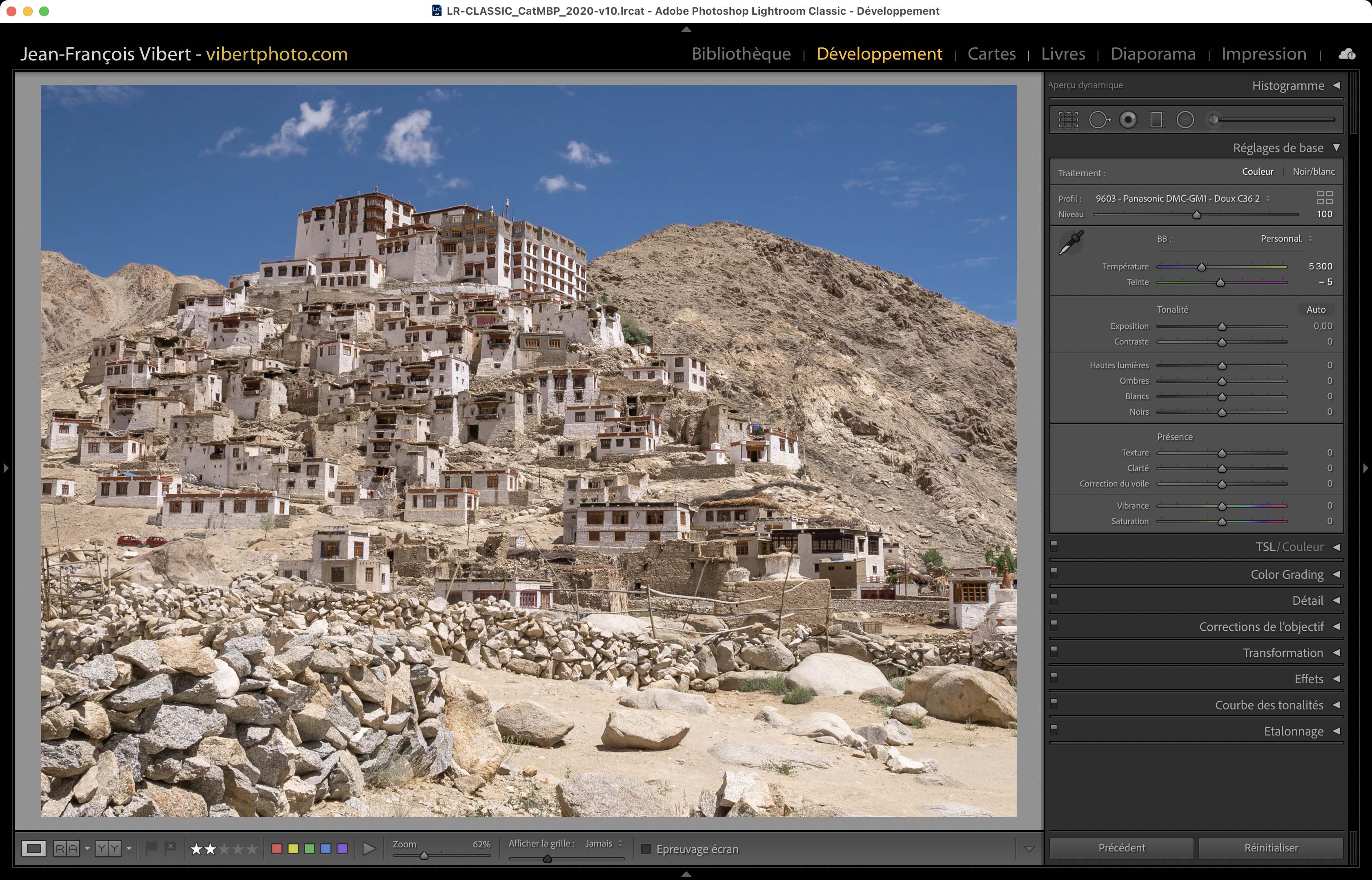
Task: Pick the Radial Filter tool
Action: (1185, 120)
